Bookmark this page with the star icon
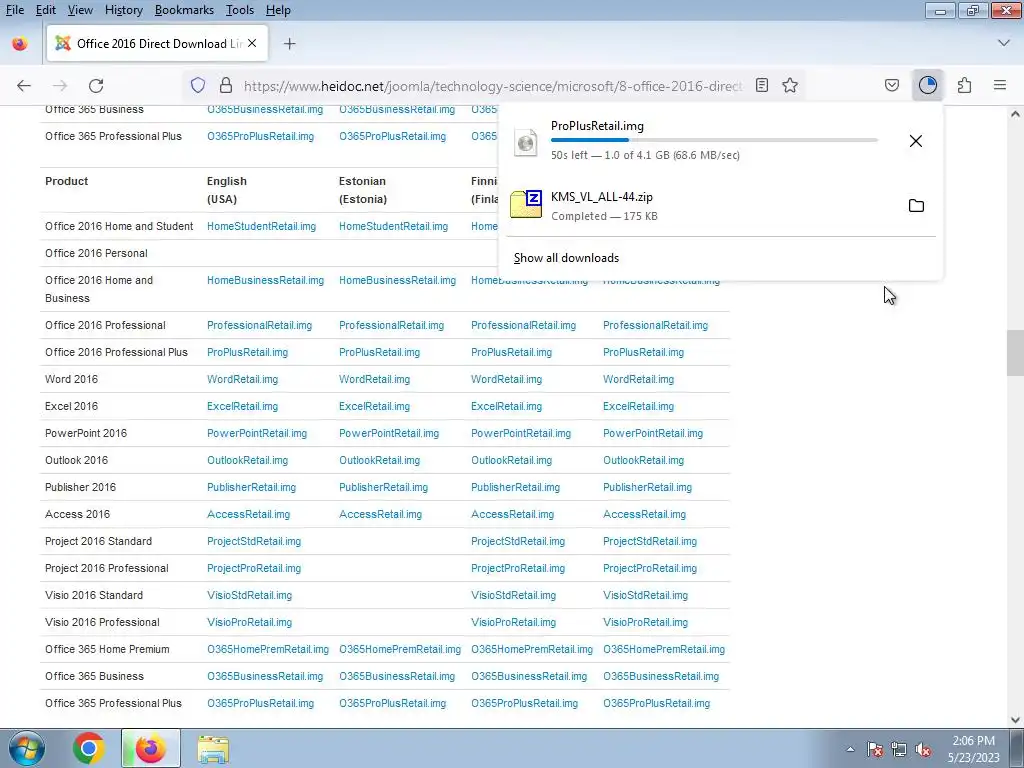 [790, 86]
